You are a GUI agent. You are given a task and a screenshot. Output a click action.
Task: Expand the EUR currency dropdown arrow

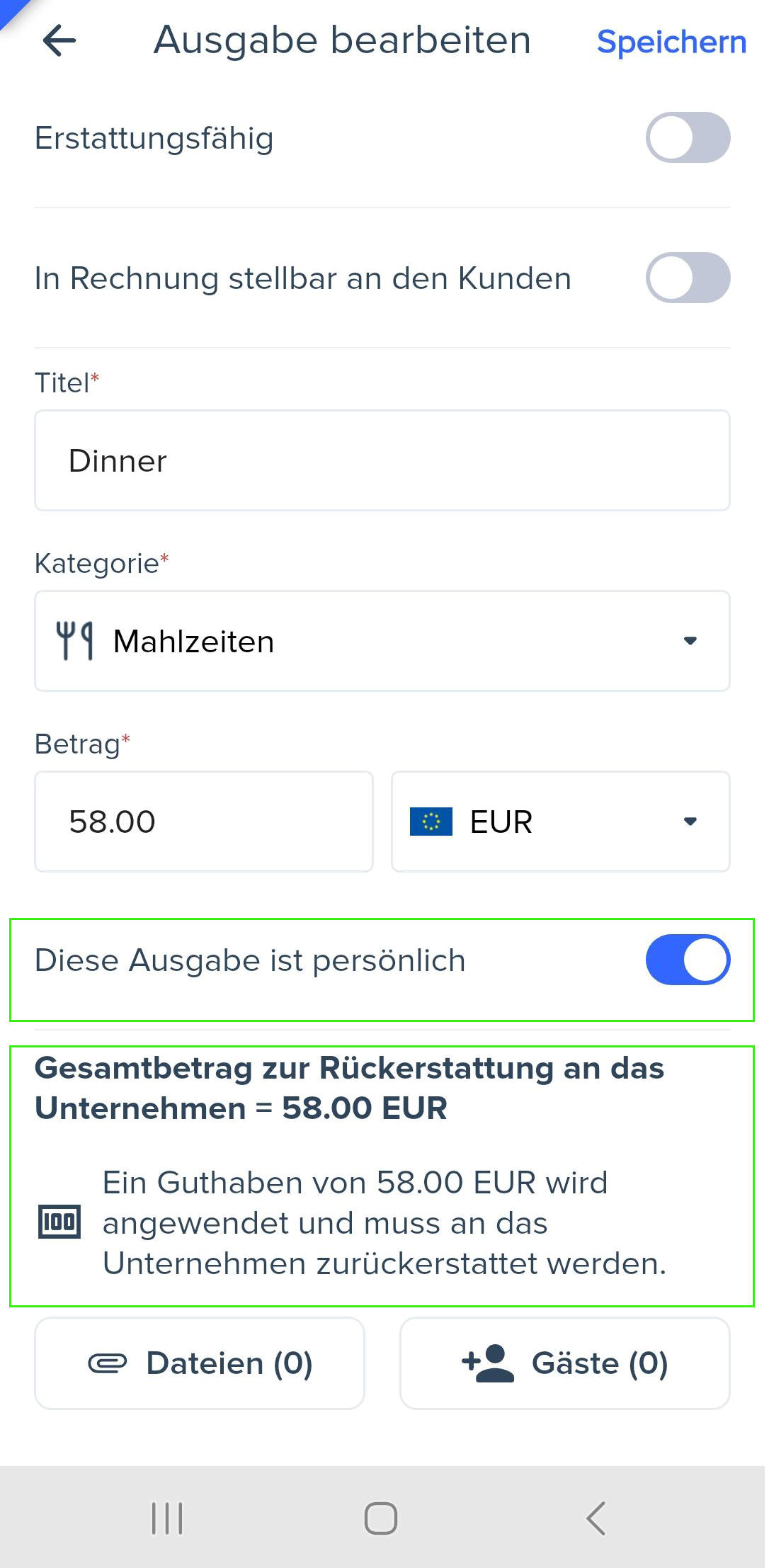[x=690, y=822]
